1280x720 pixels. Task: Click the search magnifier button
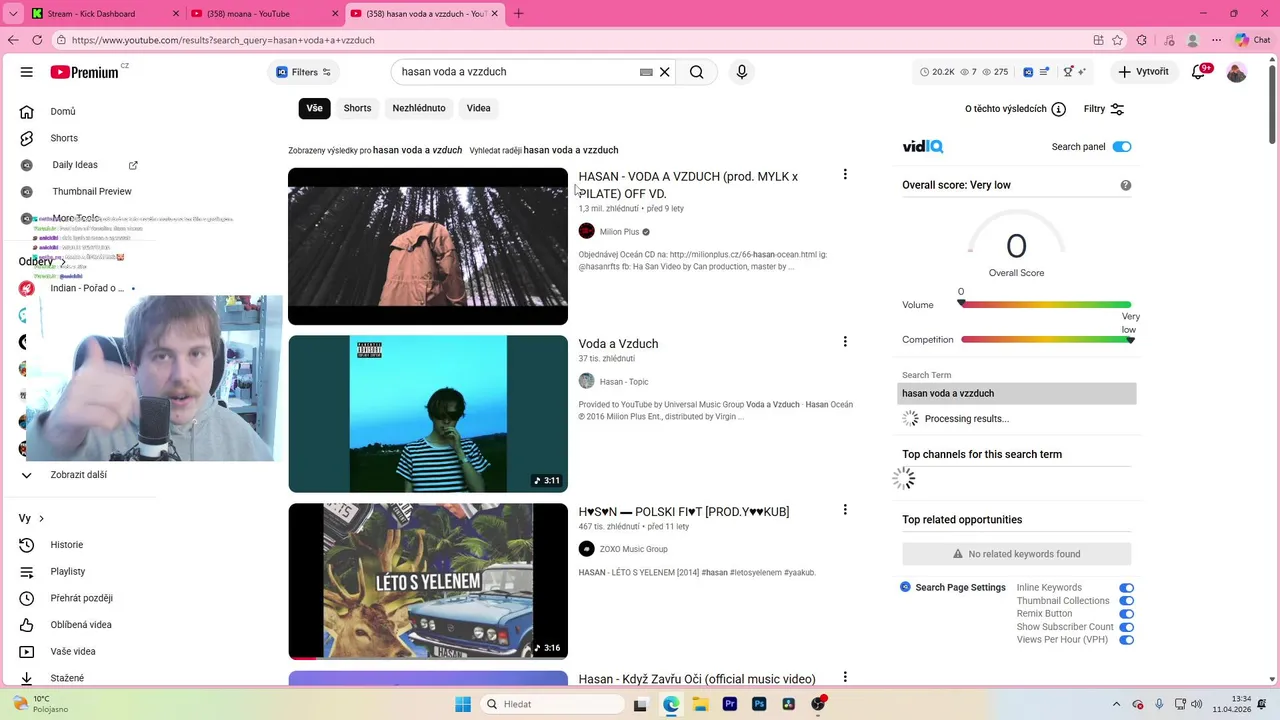(697, 72)
